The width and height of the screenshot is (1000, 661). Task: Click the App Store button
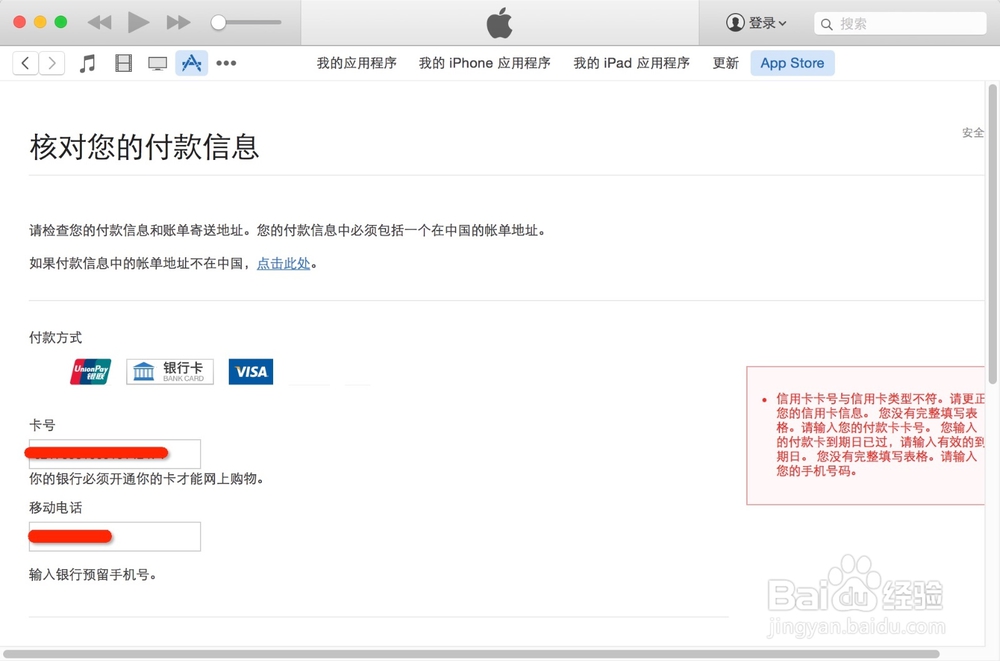pyautogui.click(x=791, y=62)
